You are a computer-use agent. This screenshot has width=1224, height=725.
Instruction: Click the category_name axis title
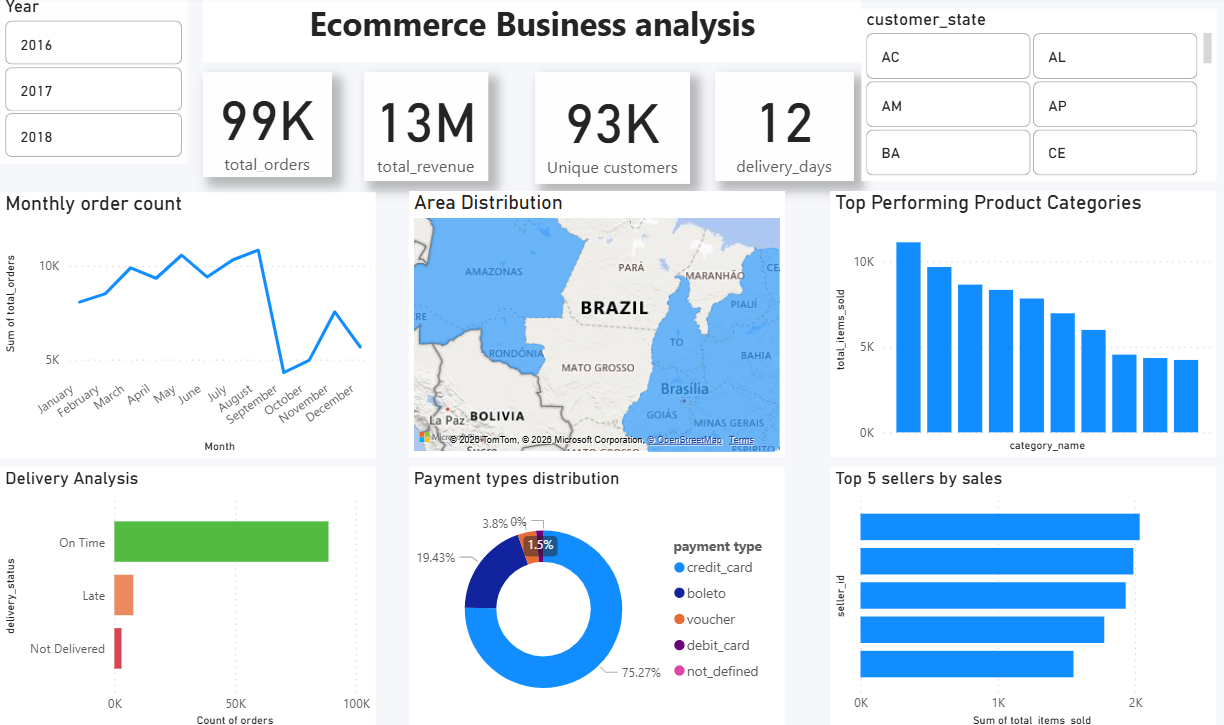[1047, 445]
